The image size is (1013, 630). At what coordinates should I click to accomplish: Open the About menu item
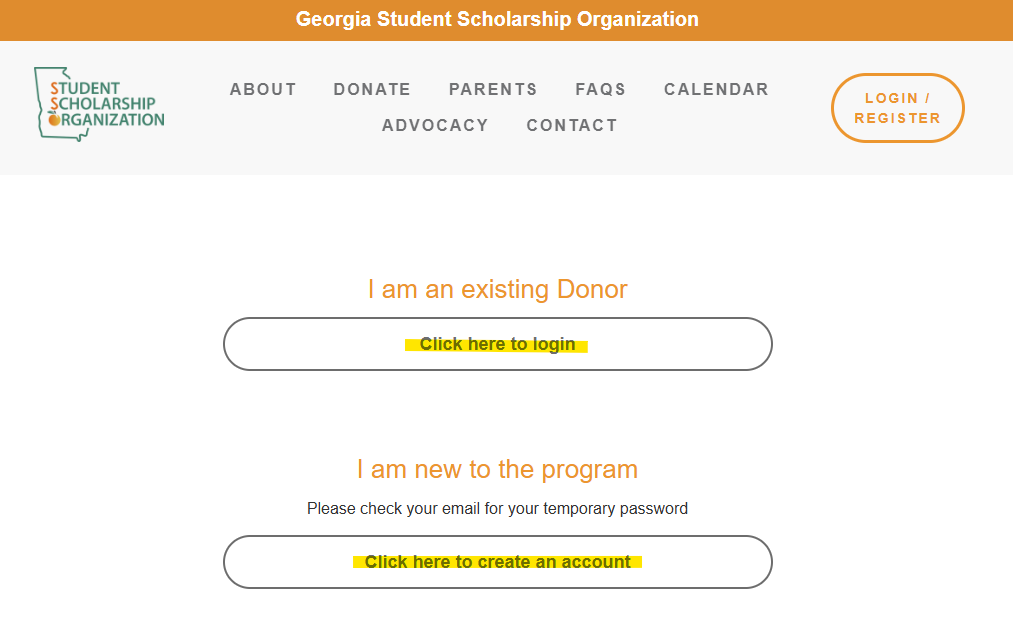pyautogui.click(x=263, y=89)
